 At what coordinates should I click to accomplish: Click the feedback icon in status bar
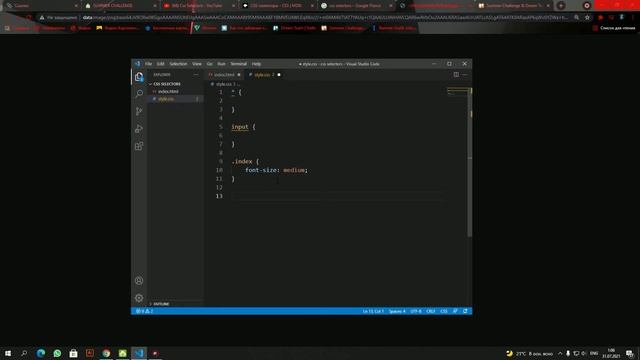(x=455, y=311)
